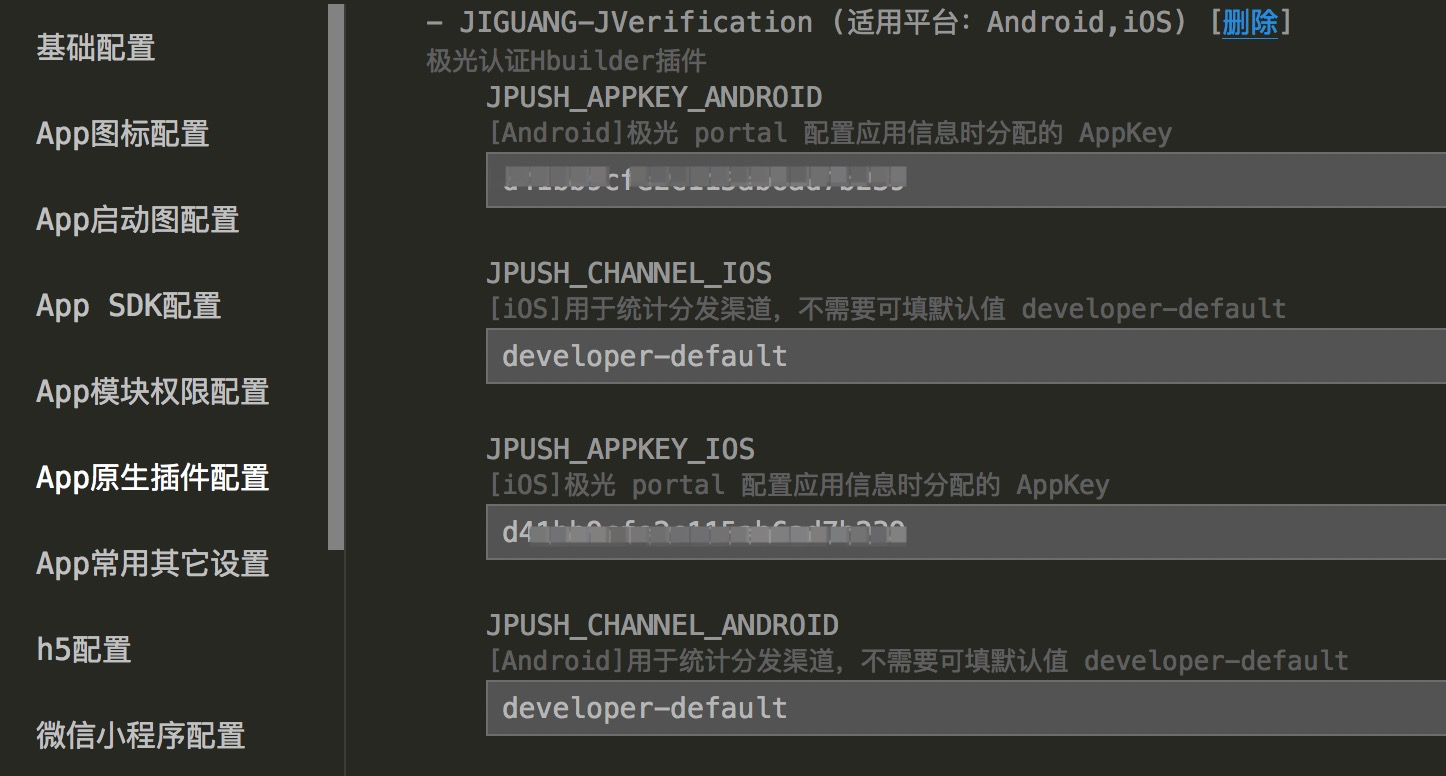Image resolution: width=1446 pixels, height=776 pixels.
Task: Go to h5配置 section
Action: coord(84,649)
